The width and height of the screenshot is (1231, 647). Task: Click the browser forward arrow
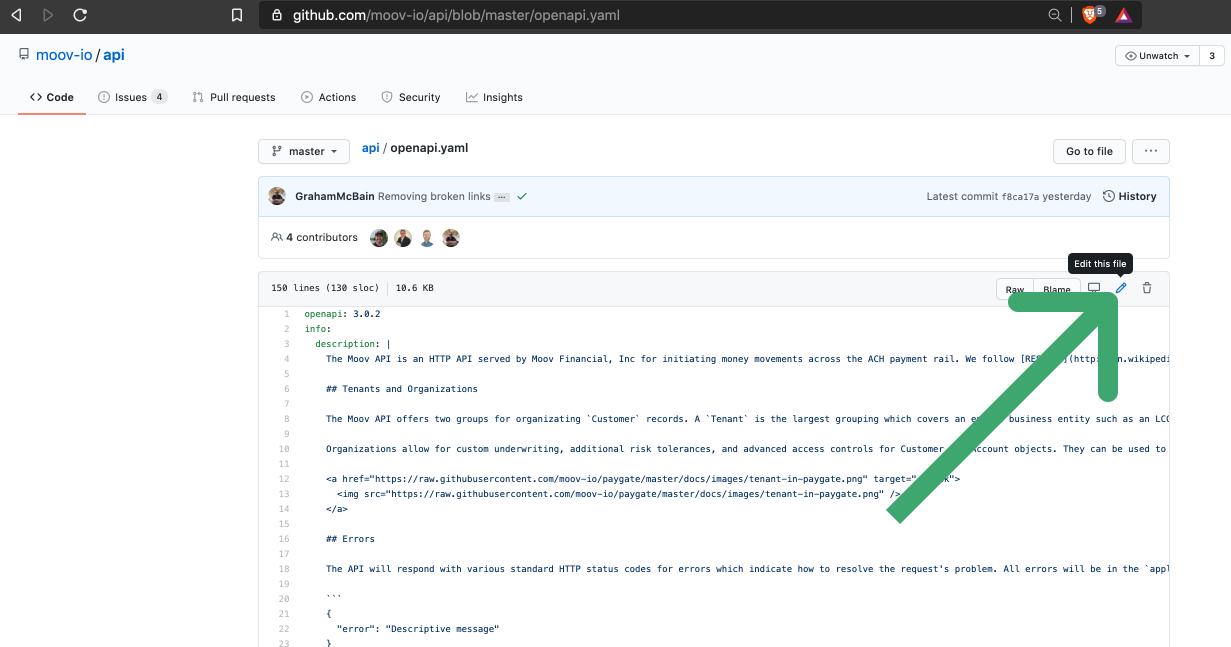tap(48, 15)
